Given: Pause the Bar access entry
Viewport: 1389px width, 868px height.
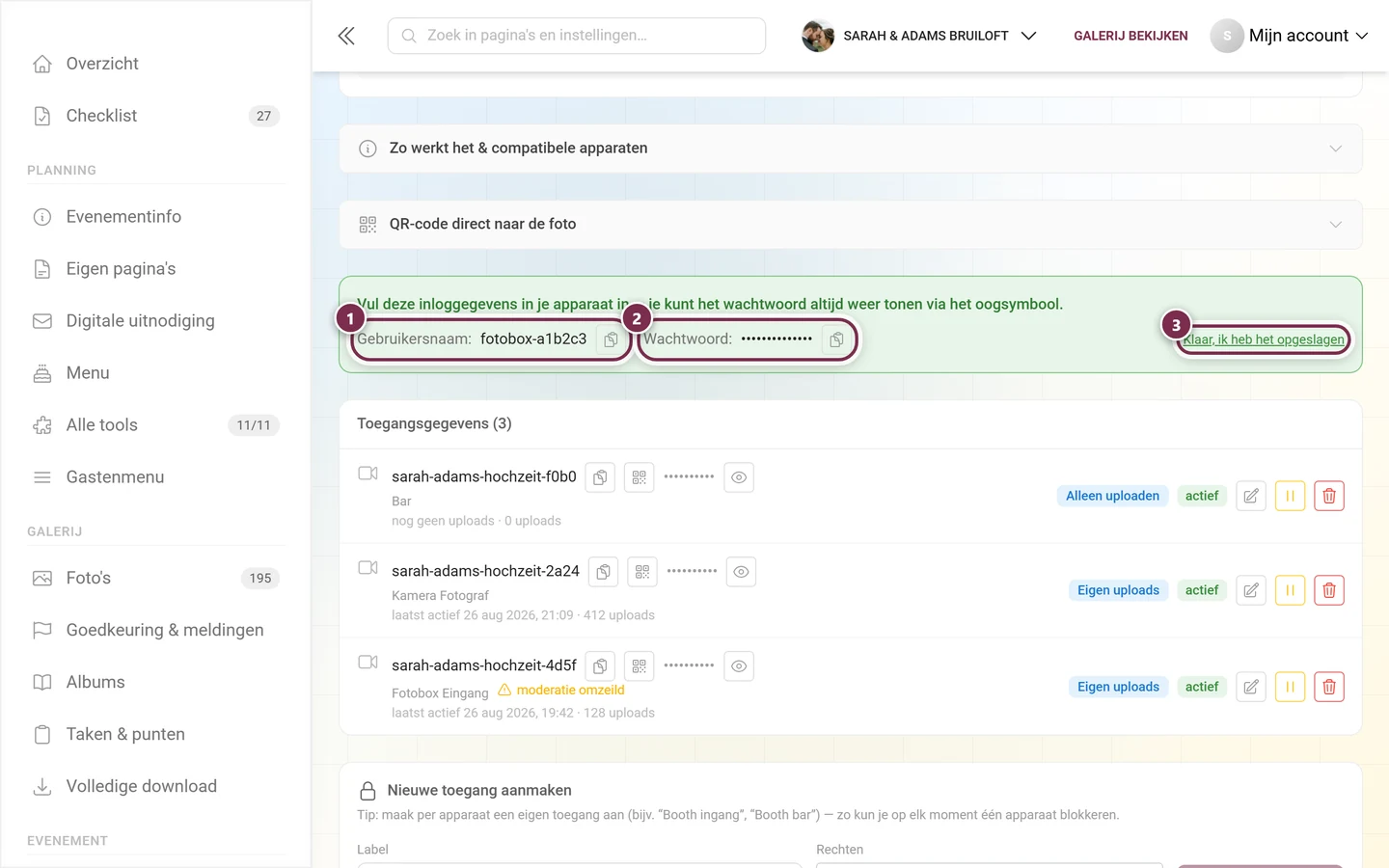Looking at the screenshot, I should tap(1290, 496).
